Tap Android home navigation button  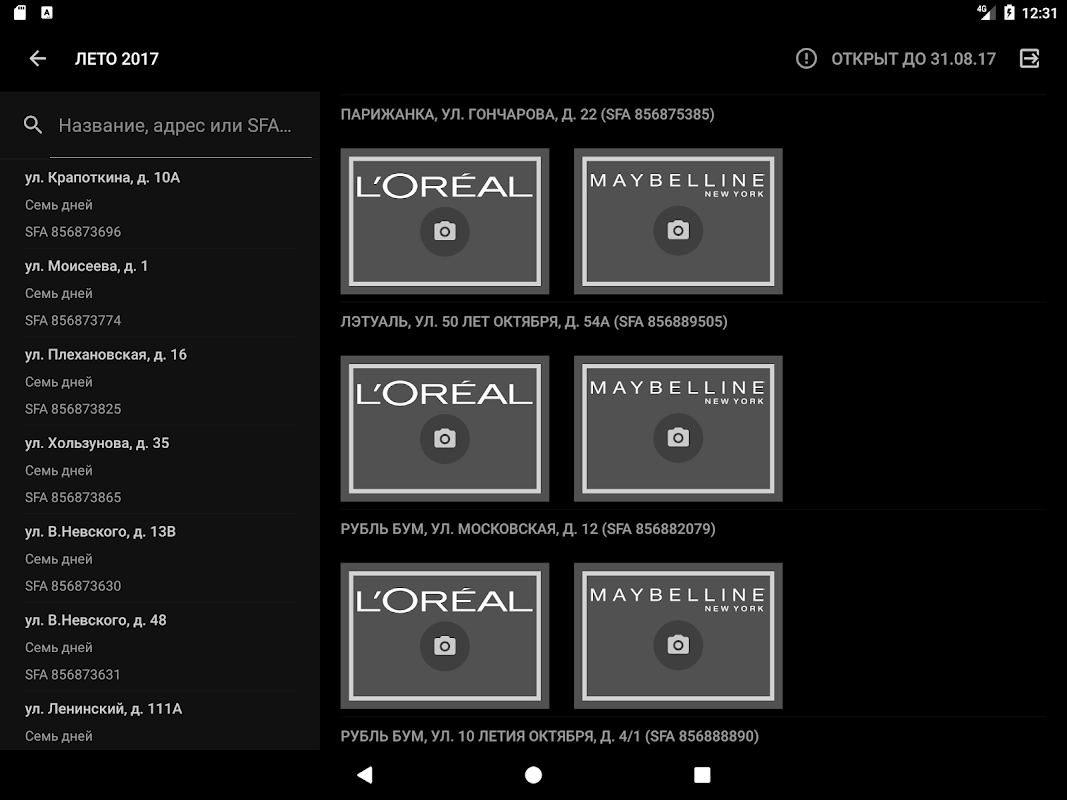534,775
